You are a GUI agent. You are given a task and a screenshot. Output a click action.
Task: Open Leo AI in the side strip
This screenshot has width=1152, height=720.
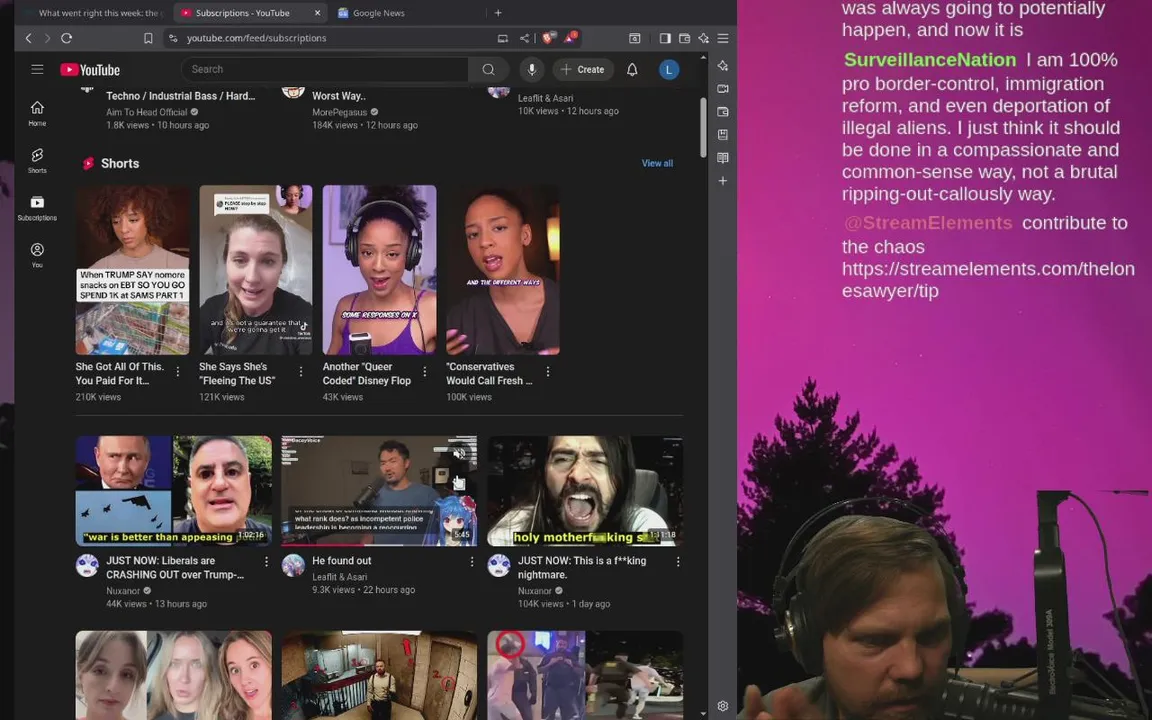pos(723,65)
